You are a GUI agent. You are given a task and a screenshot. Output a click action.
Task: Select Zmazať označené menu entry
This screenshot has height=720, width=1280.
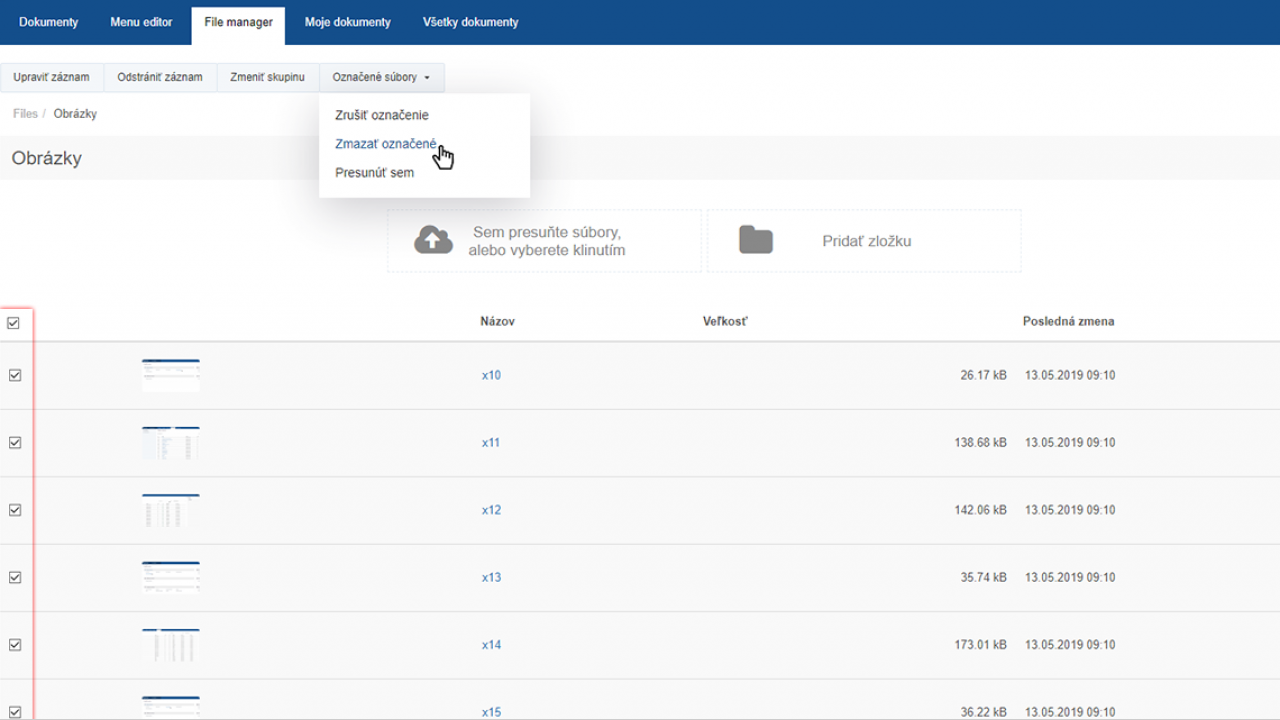click(x=385, y=144)
